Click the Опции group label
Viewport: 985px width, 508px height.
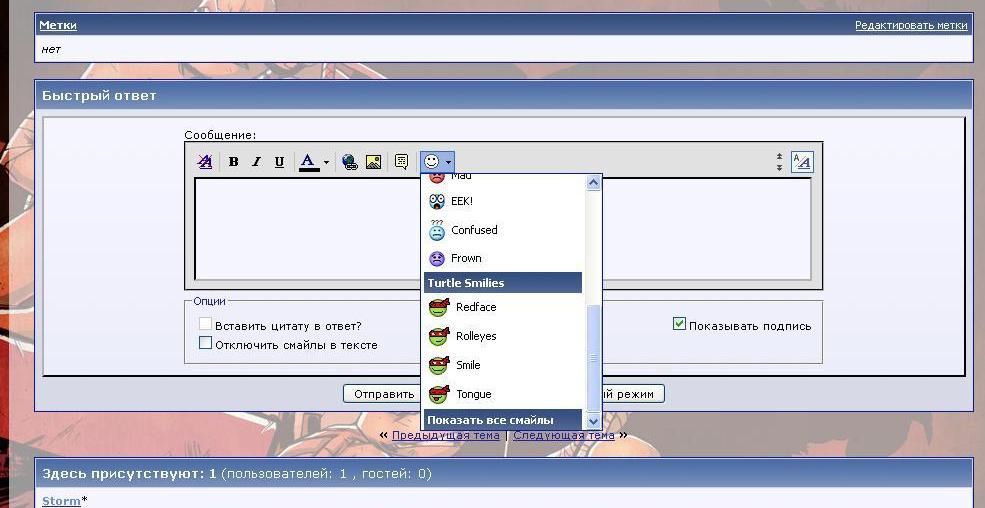click(x=209, y=301)
